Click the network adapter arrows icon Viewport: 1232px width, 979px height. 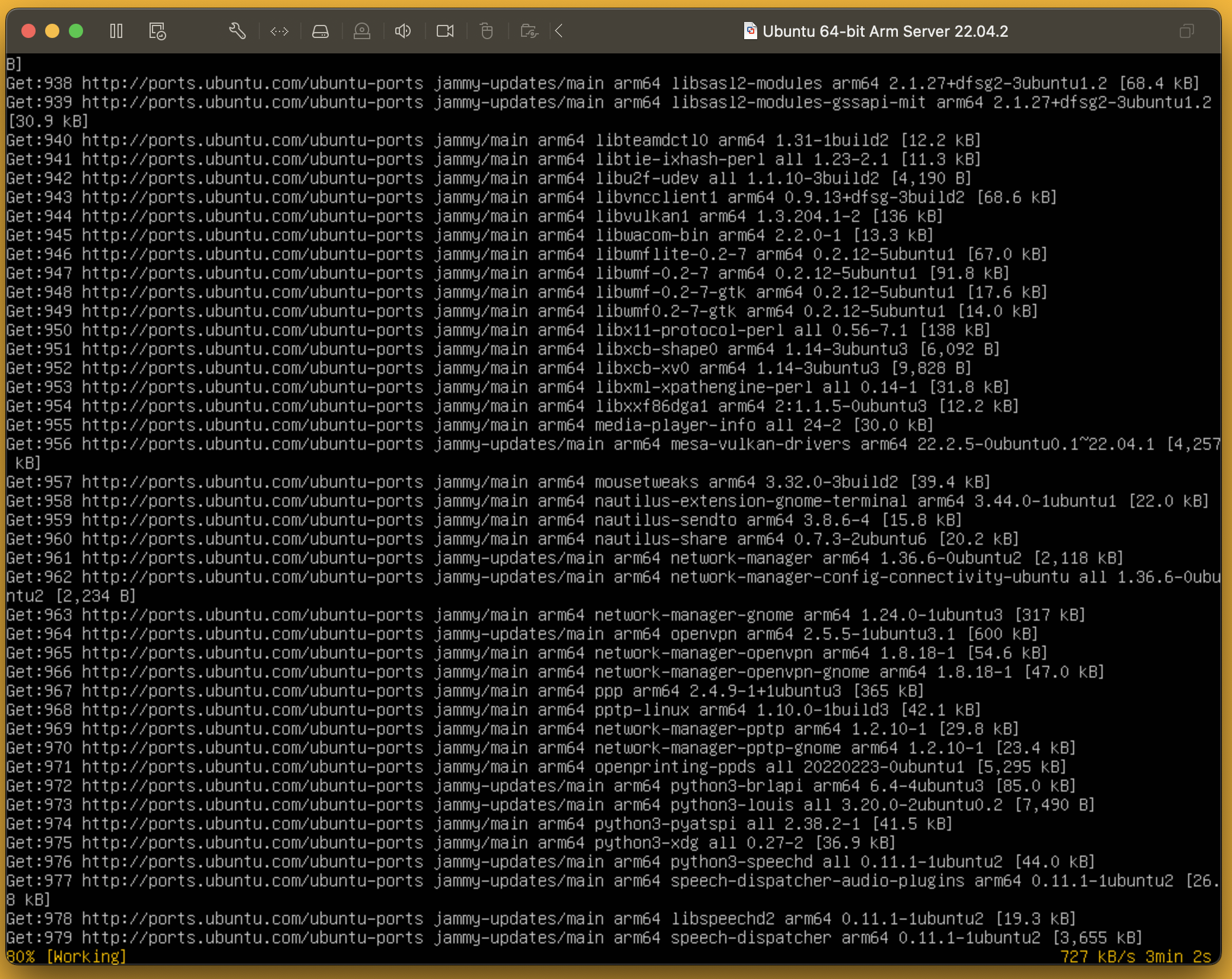280,31
